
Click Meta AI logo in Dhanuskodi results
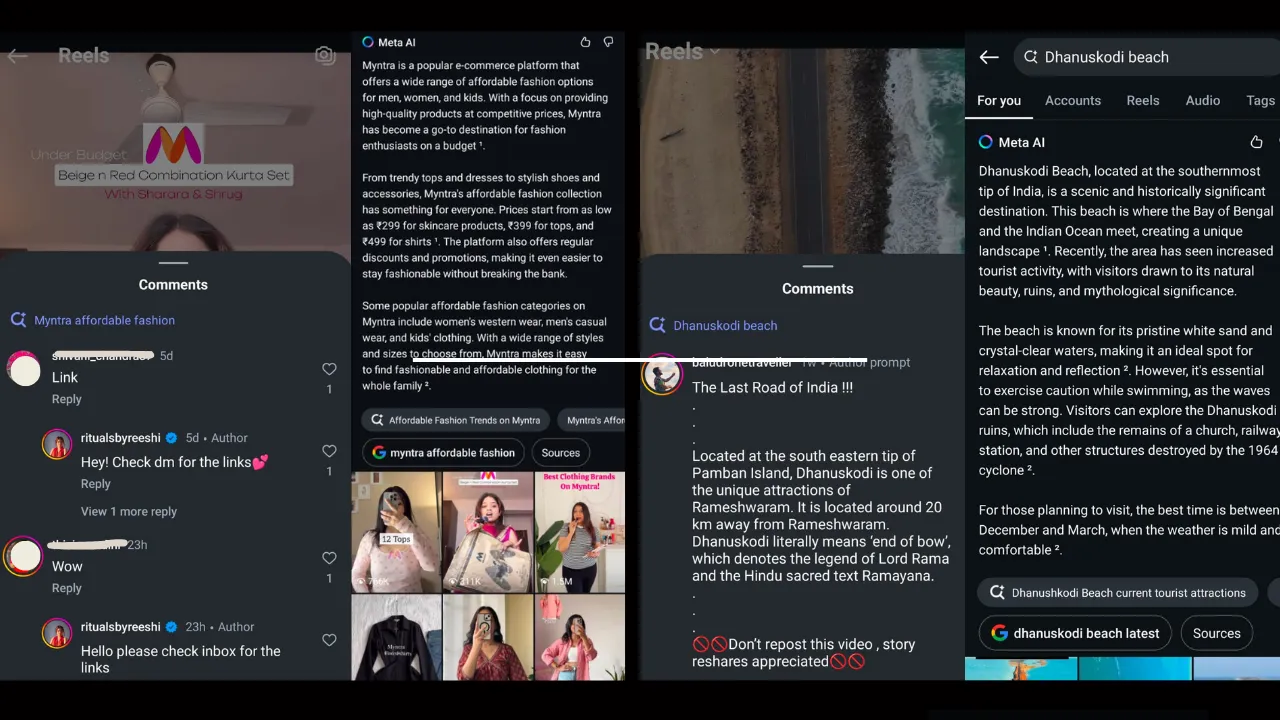(986, 142)
